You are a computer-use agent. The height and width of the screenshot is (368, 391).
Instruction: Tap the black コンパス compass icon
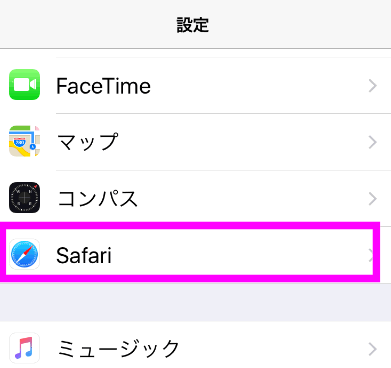click(24, 198)
